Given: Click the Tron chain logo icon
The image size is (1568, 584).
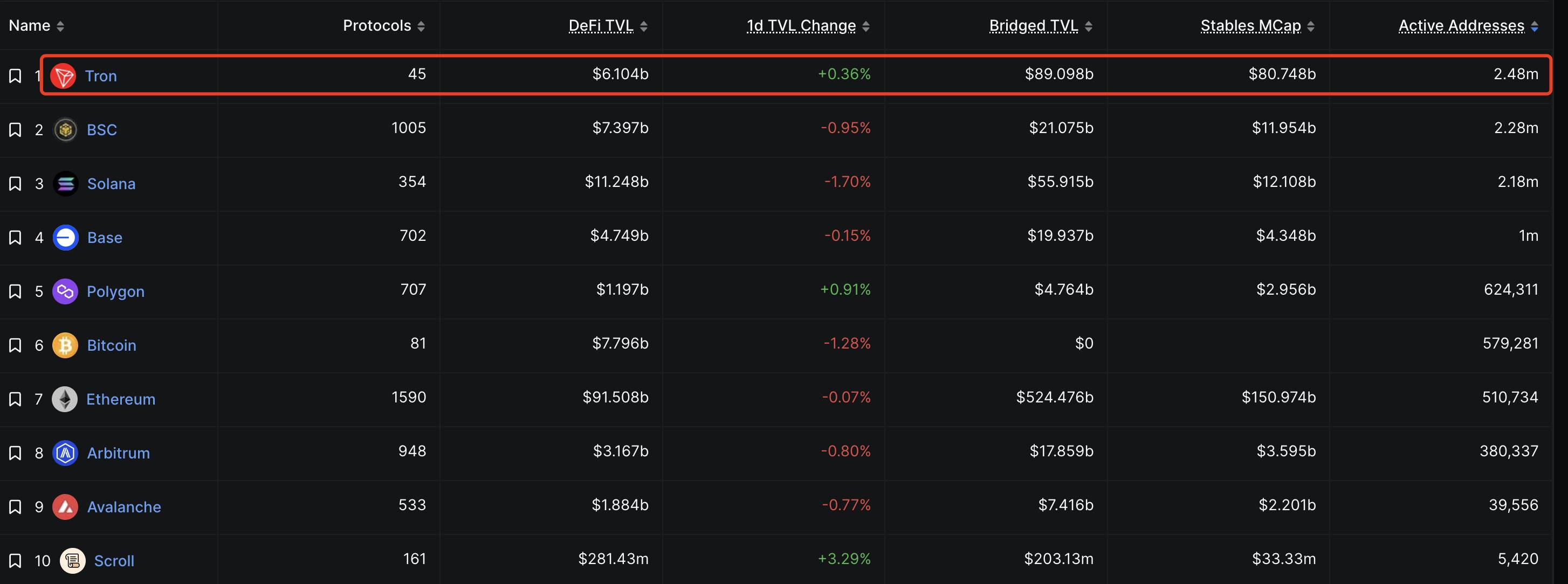Looking at the screenshot, I should pos(63,76).
